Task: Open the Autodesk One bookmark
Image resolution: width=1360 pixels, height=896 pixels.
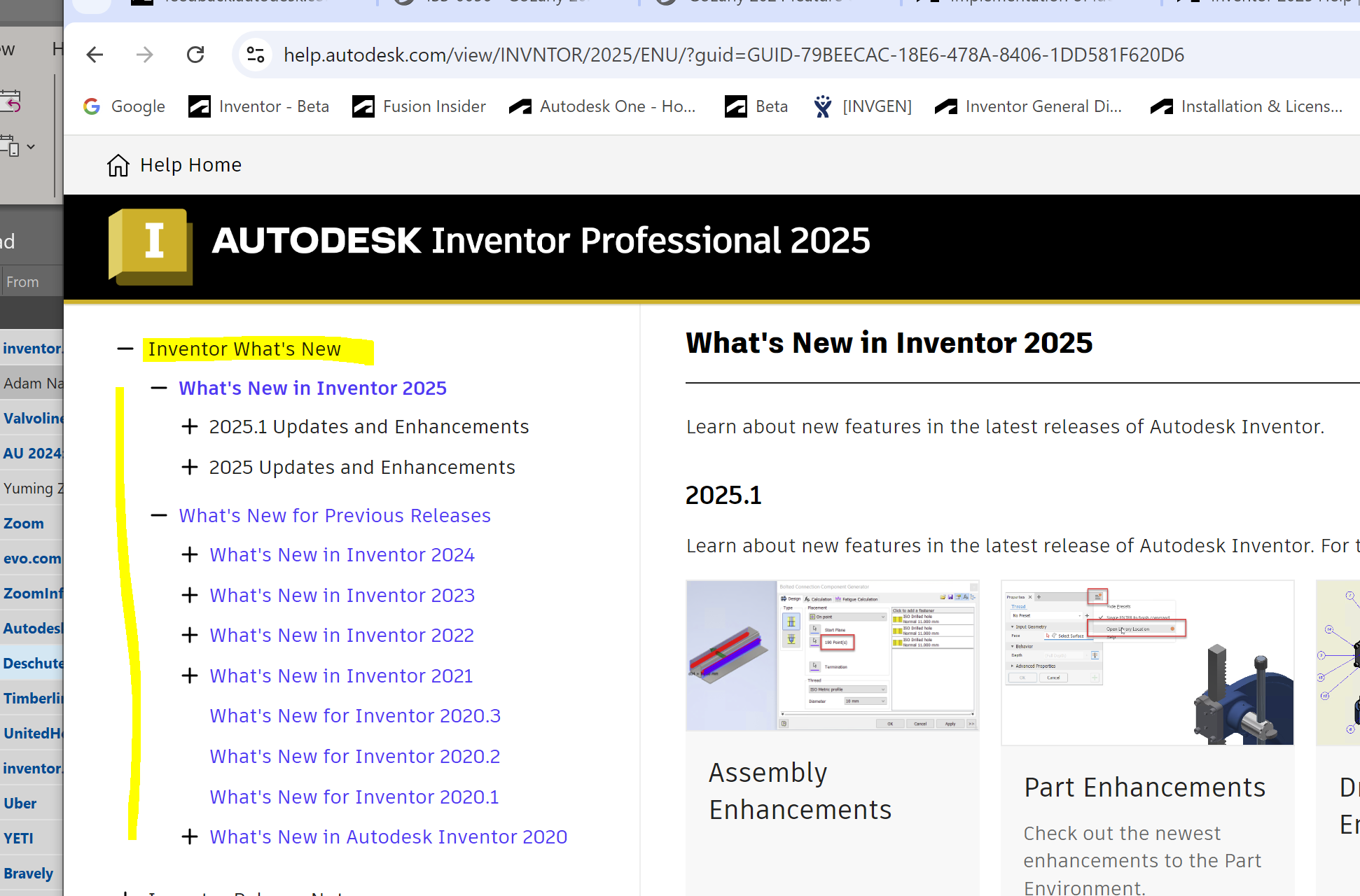Action: coord(602,106)
